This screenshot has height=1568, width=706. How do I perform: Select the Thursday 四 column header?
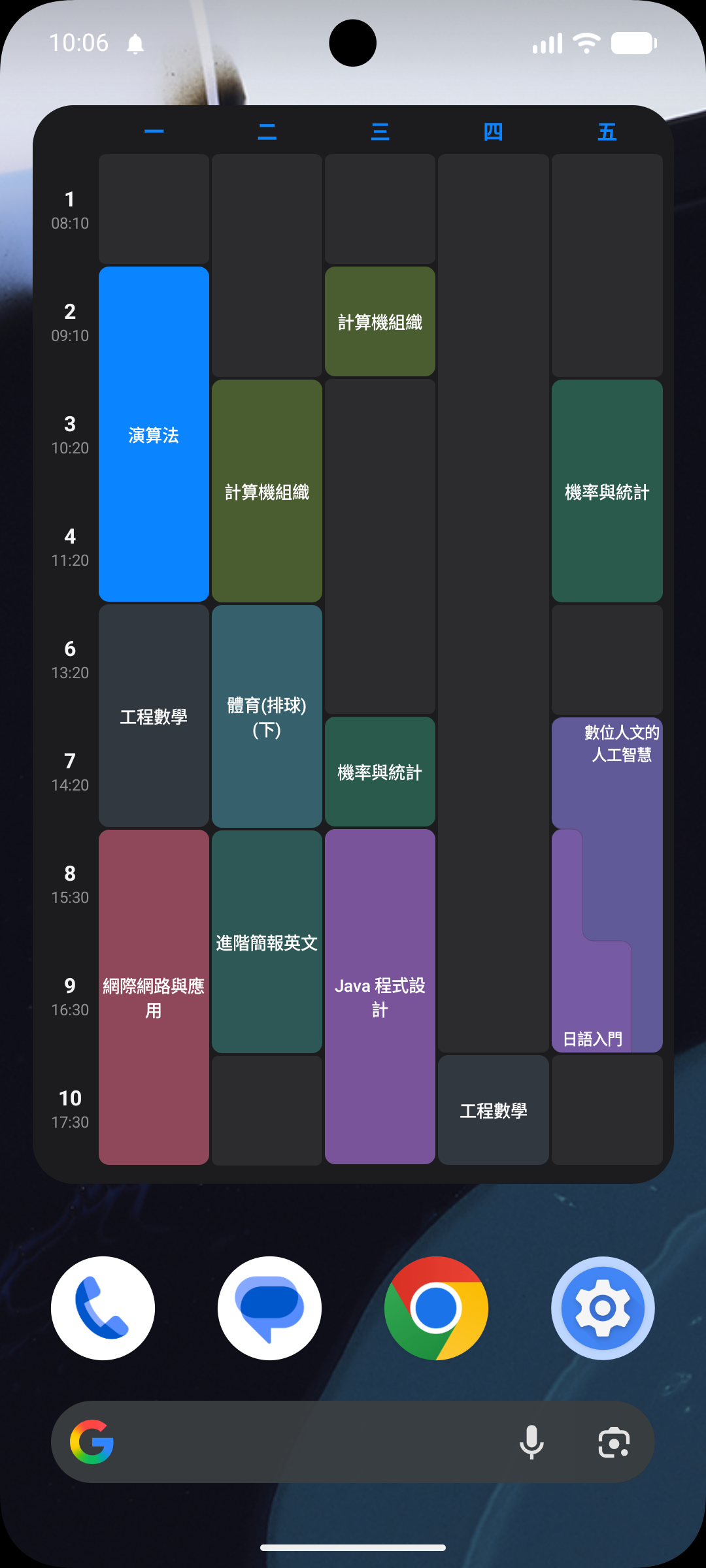[493, 131]
